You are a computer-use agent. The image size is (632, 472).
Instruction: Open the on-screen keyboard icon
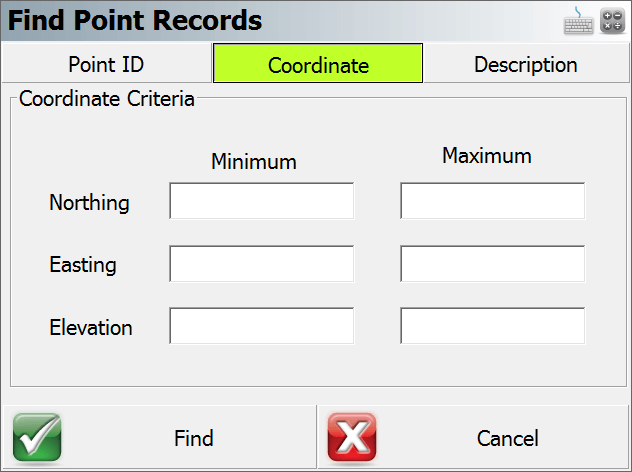coord(578,21)
